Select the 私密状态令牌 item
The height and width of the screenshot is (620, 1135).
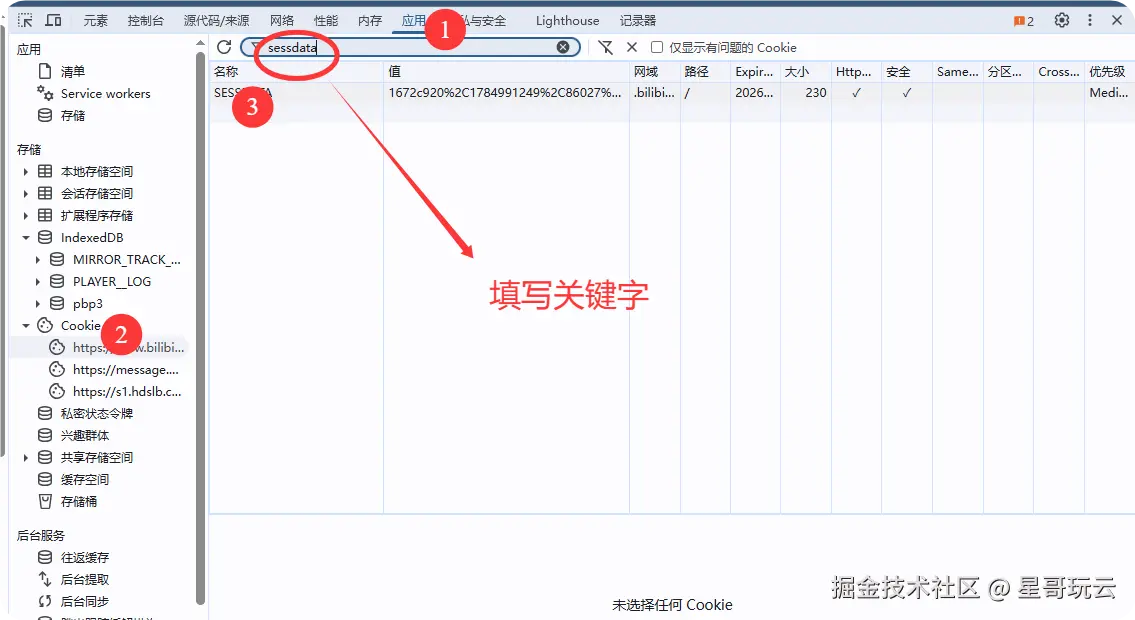(x=97, y=413)
